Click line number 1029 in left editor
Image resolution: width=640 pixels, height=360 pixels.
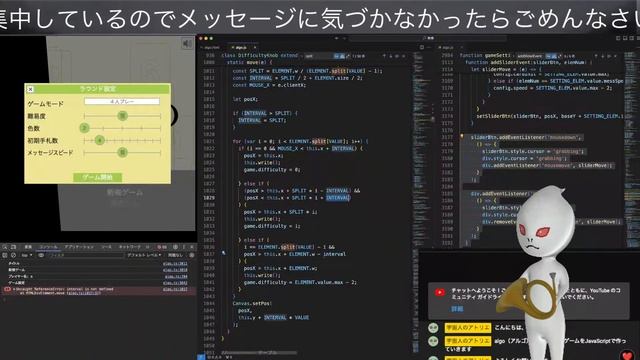click(x=209, y=198)
